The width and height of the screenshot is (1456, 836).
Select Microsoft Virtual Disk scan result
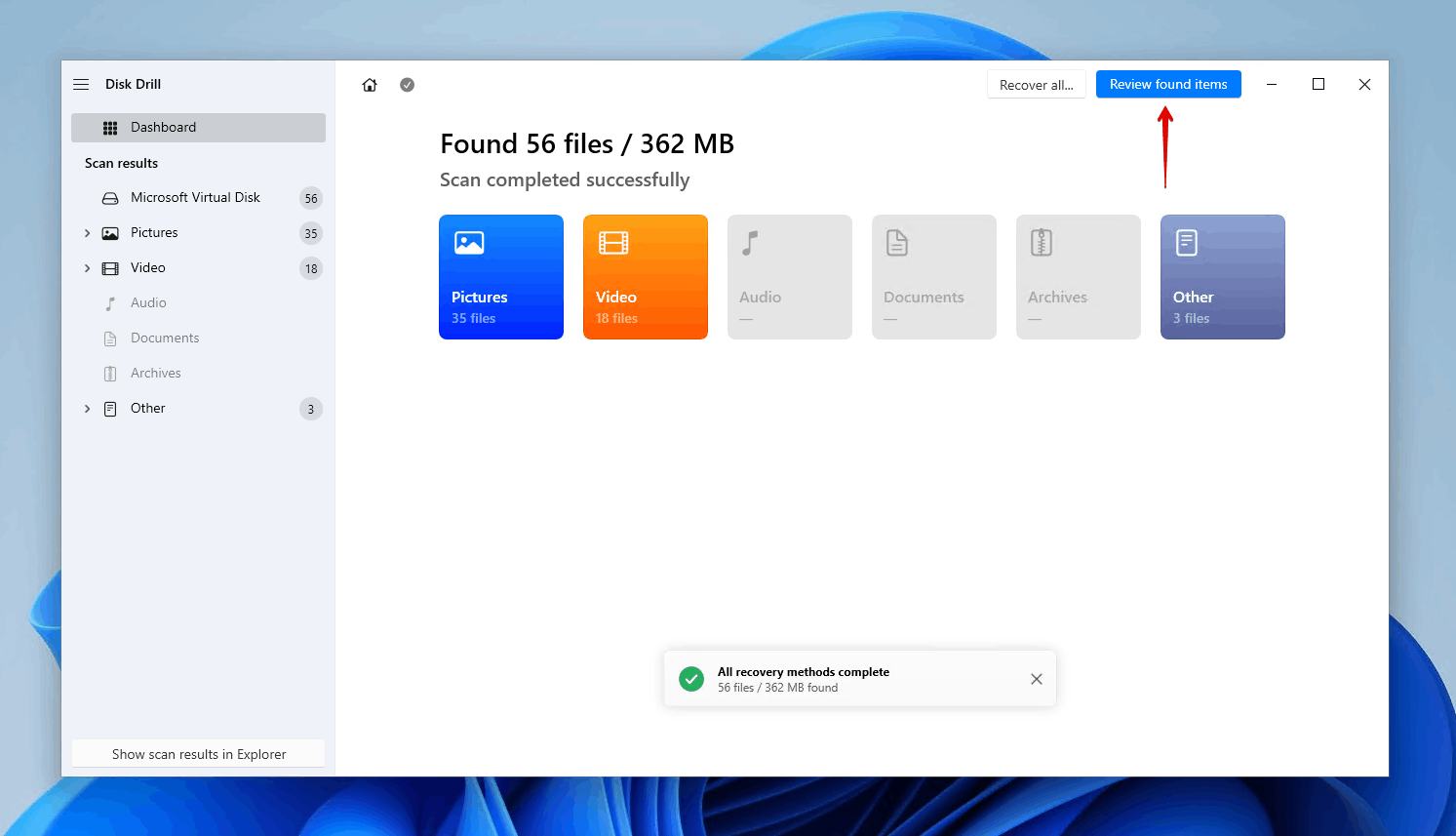[x=198, y=198]
